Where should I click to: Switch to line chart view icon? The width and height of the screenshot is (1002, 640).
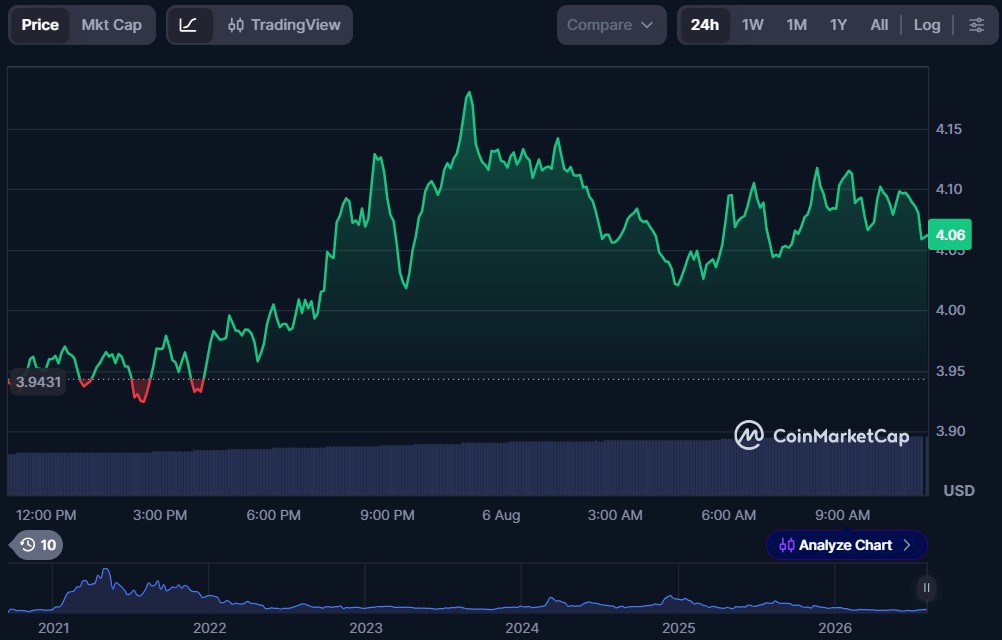click(189, 25)
